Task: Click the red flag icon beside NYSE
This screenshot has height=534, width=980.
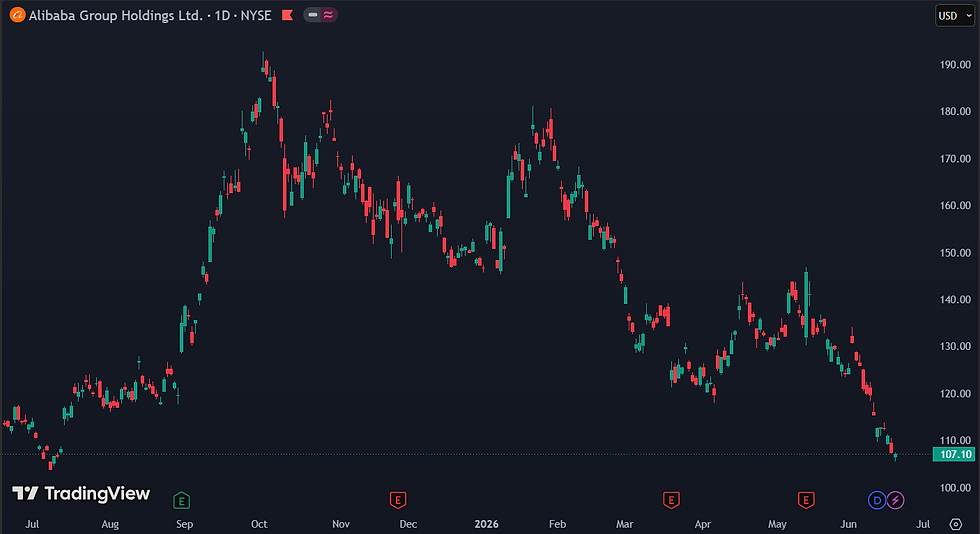Action: pyautogui.click(x=288, y=15)
